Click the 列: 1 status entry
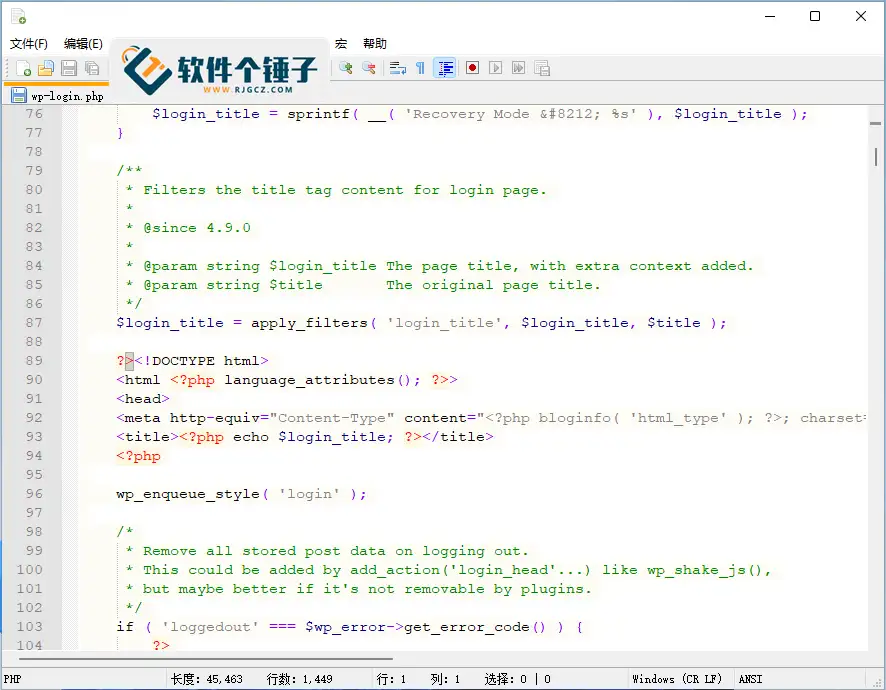This screenshot has height=690, width=886. [445, 679]
